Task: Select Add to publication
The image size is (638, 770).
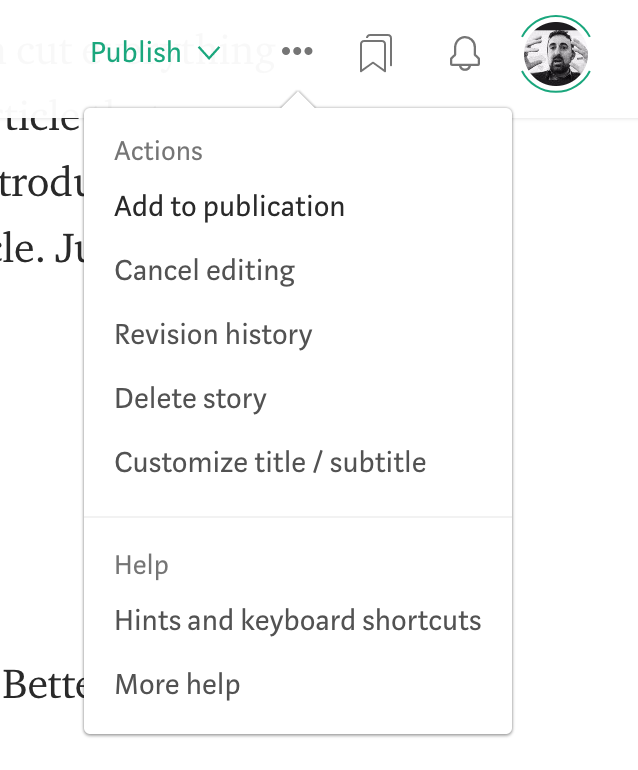Action: coord(229,207)
